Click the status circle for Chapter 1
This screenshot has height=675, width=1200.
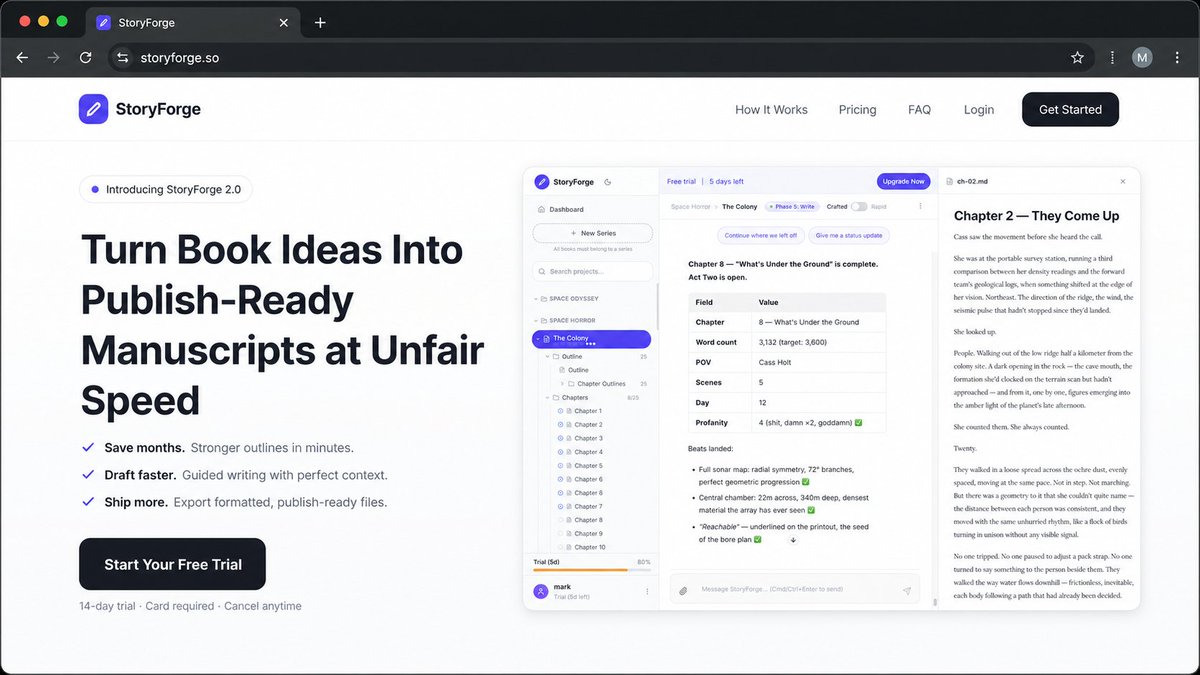[560, 411]
